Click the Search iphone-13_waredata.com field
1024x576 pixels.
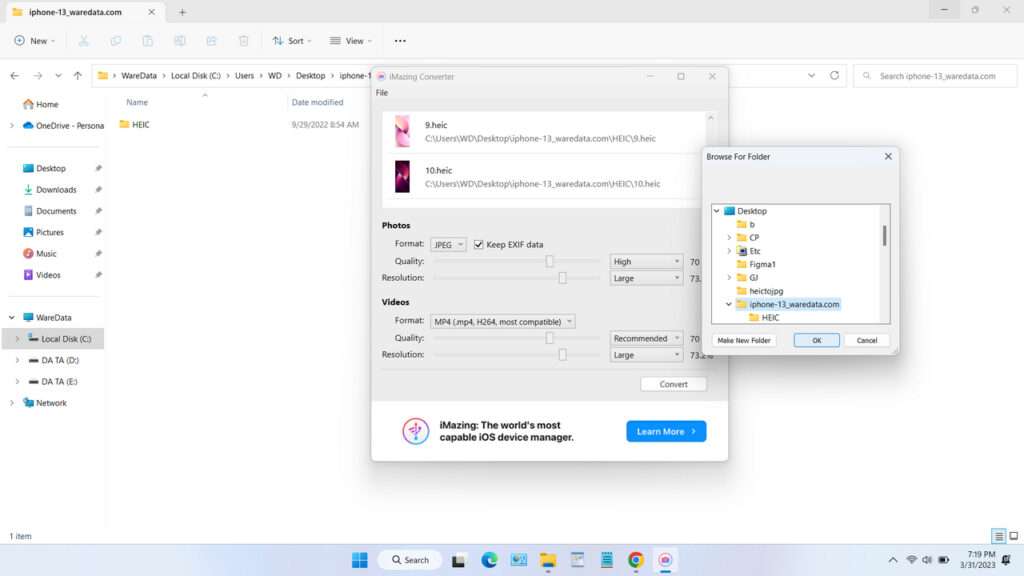[935, 76]
